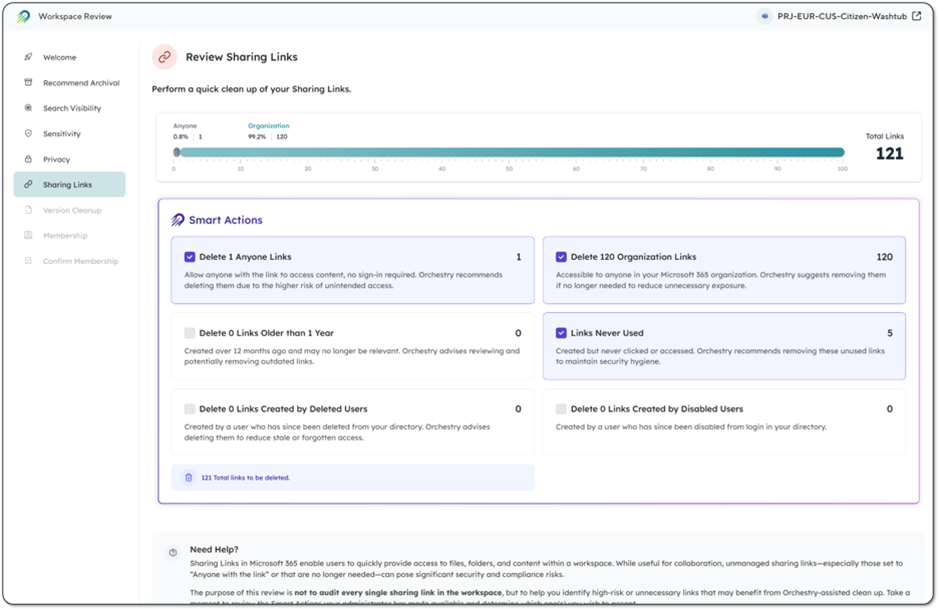The height and width of the screenshot is (609, 938).
Task: Open the Sharing Links sidebar item
Action: pos(68,185)
